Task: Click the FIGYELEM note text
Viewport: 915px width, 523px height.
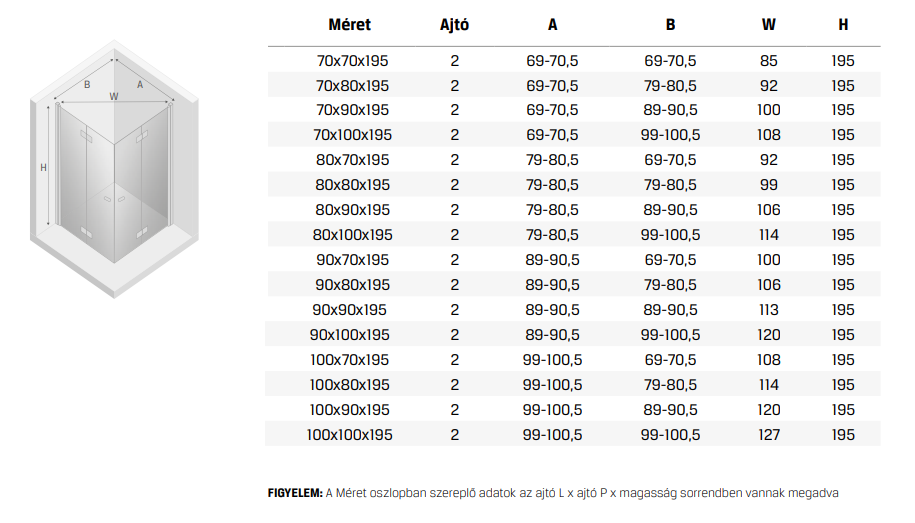Action: tap(553, 493)
